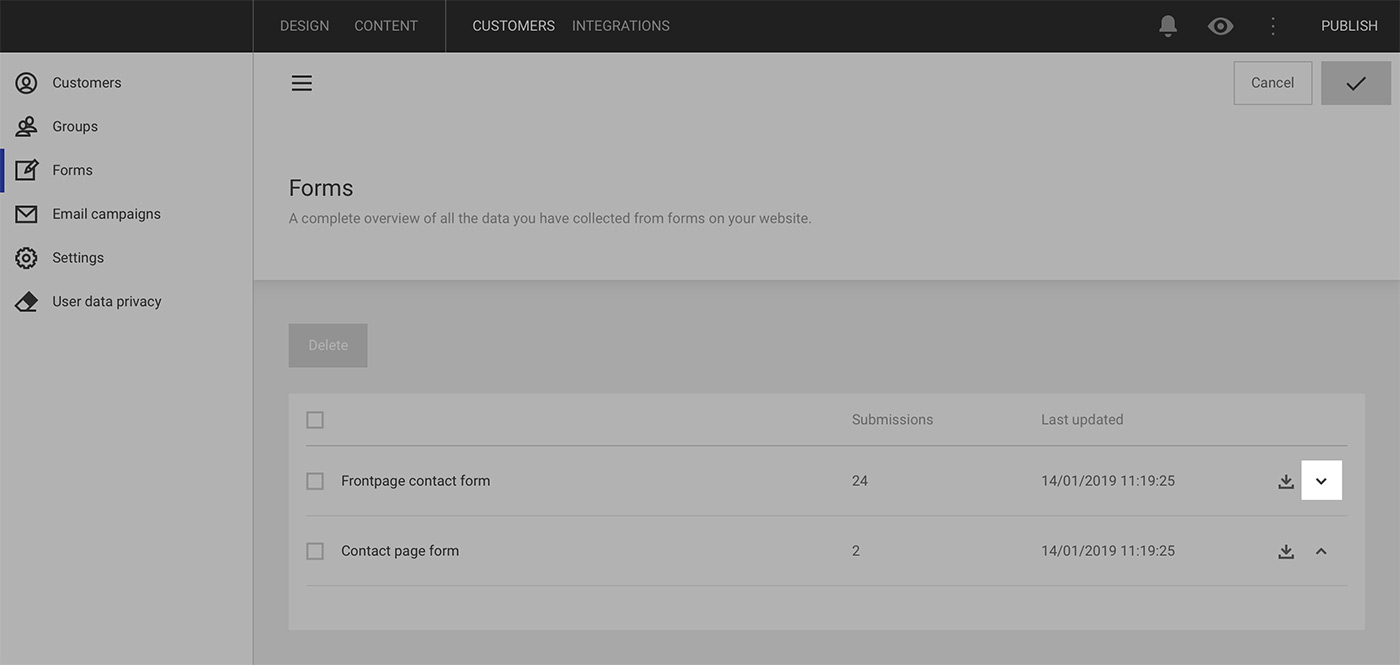Open the Content tab
Image resolution: width=1400 pixels, height=665 pixels.
[x=386, y=26]
